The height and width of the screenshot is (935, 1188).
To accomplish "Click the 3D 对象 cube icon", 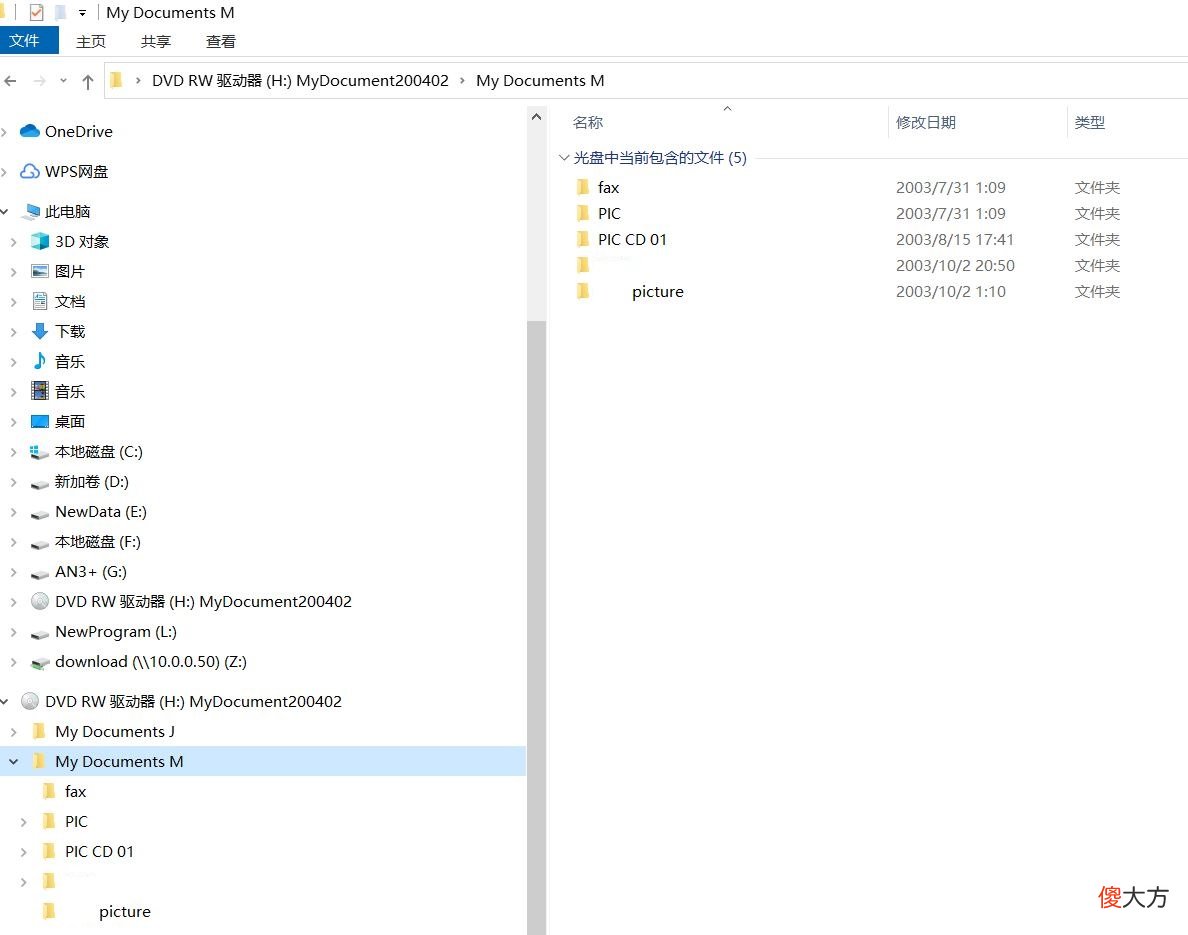I will (x=40, y=241).
